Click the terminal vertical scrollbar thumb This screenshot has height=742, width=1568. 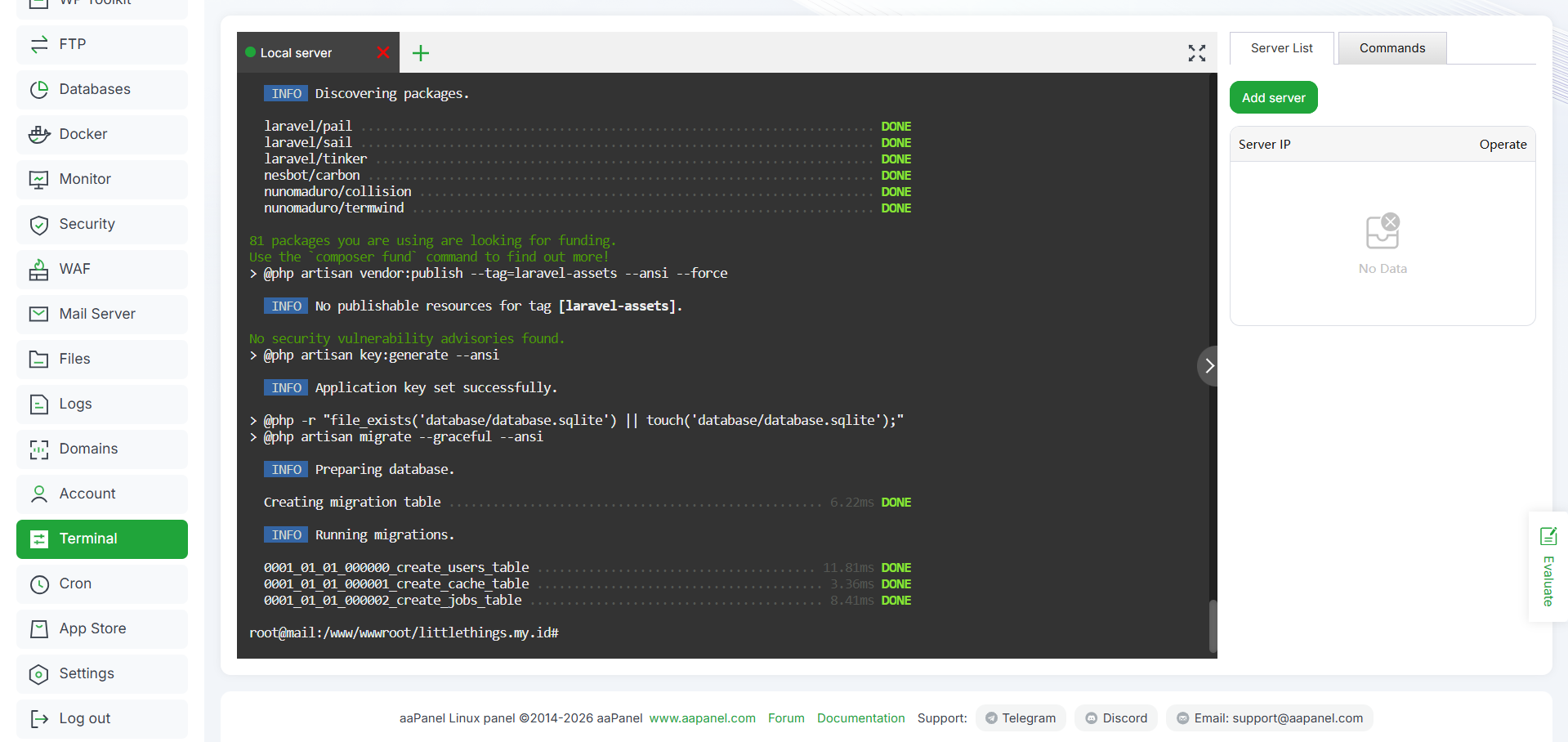[1213, 626]
